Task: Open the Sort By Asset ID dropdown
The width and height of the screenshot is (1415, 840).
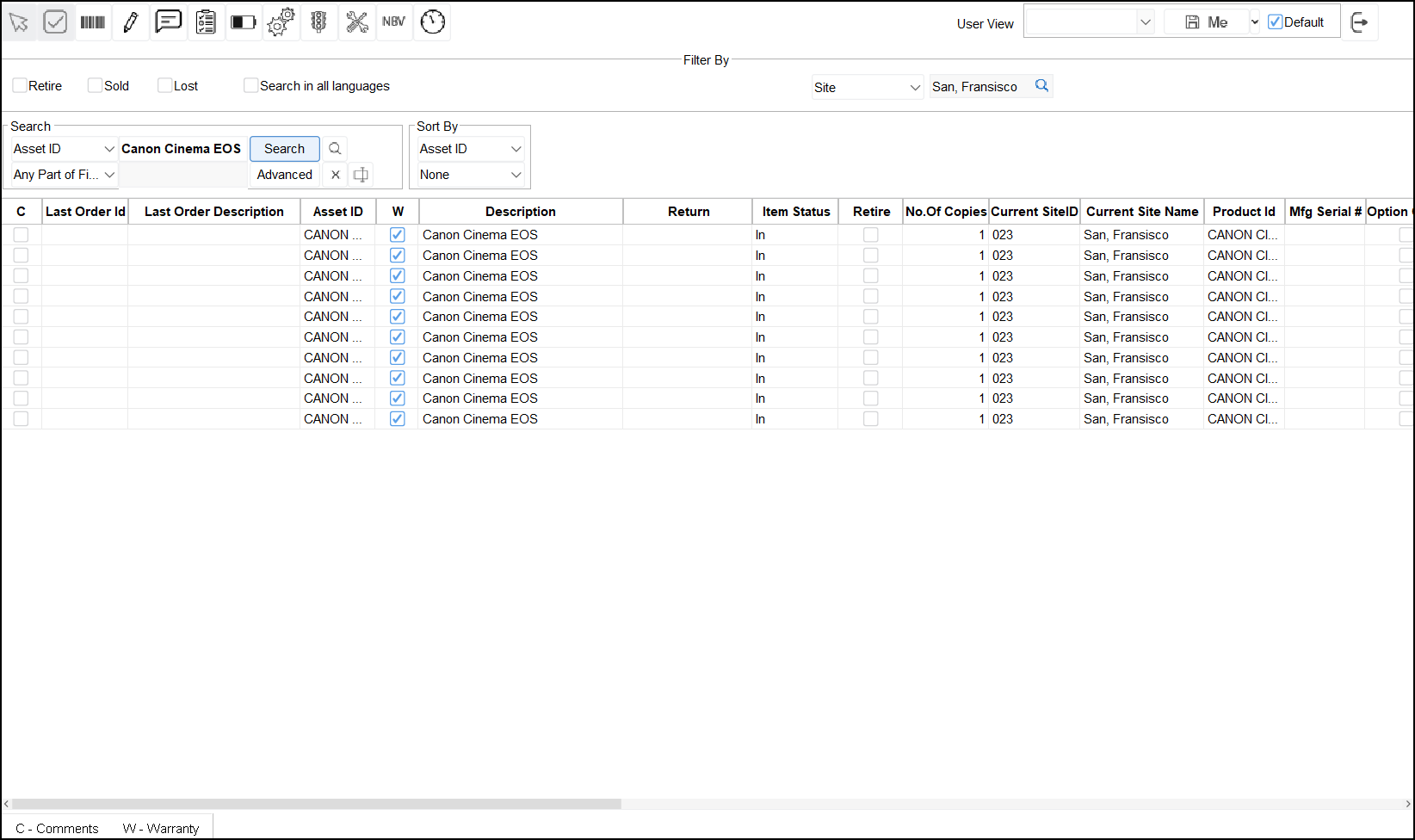Action: pos(470,149)
